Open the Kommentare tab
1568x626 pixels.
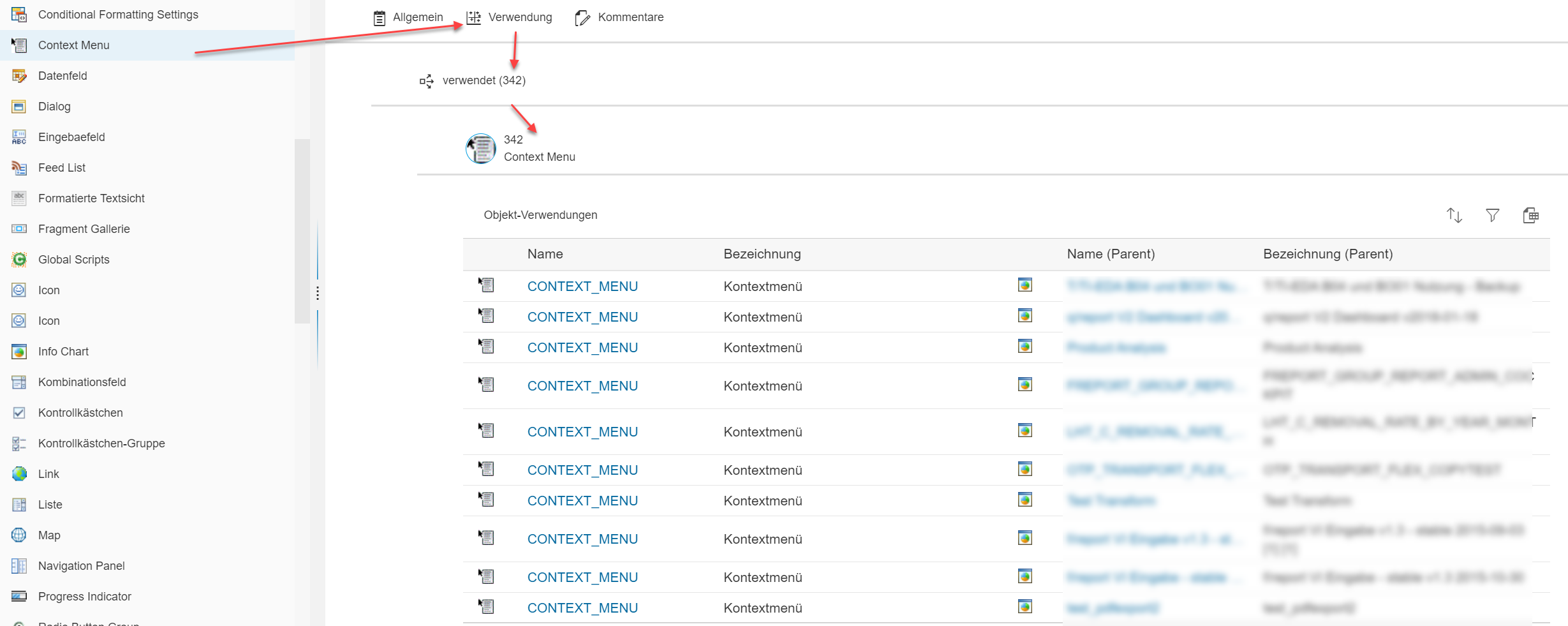[619, 18]
